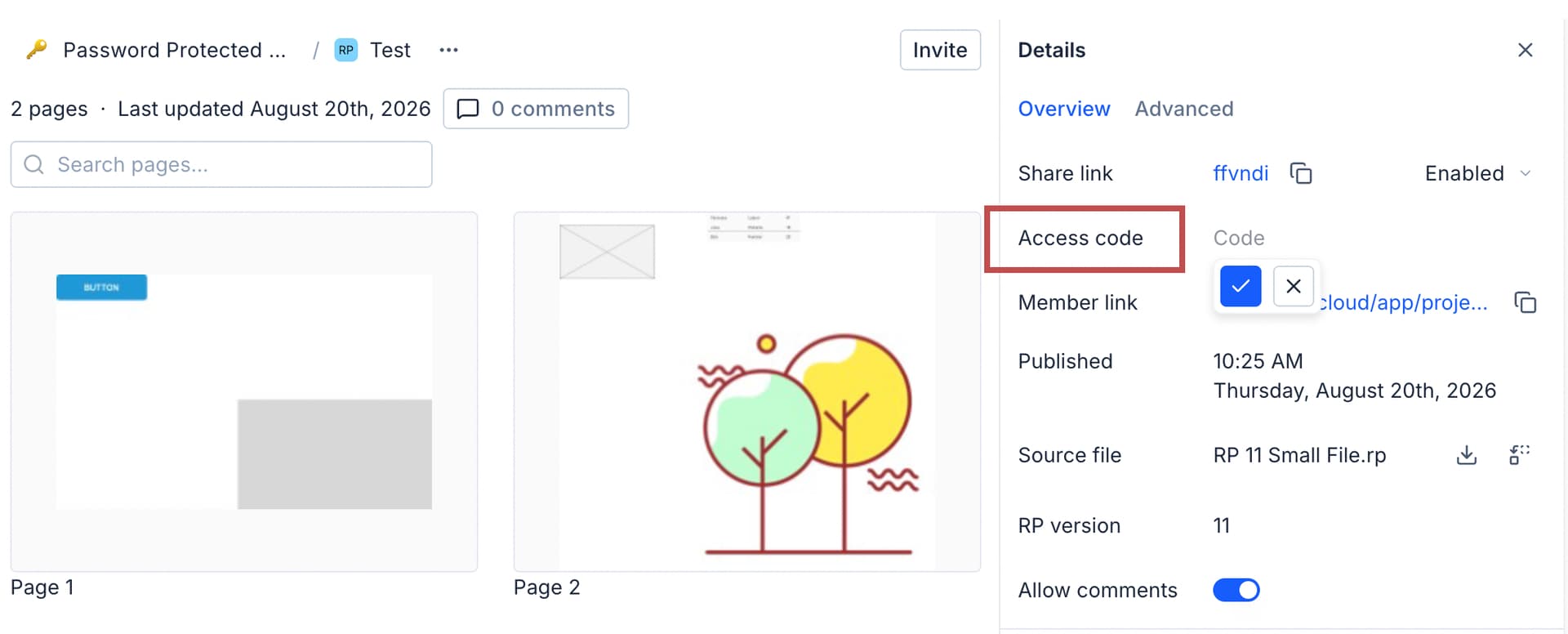Image resolution: width=1568 pixels, height=634 pixels.
Task: Click the Search pages field
Action: [221, 164]
